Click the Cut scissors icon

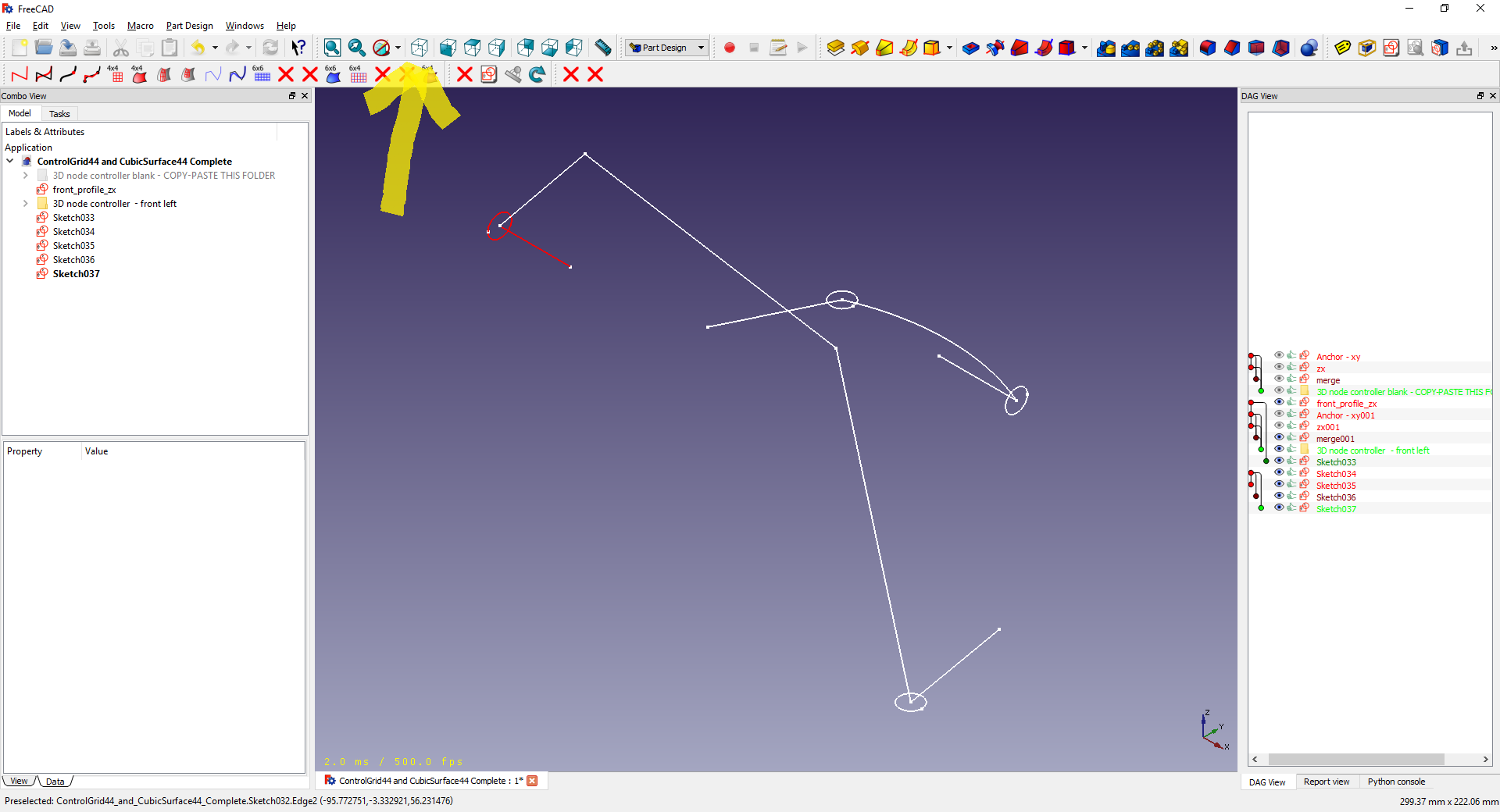click(121, 48)
